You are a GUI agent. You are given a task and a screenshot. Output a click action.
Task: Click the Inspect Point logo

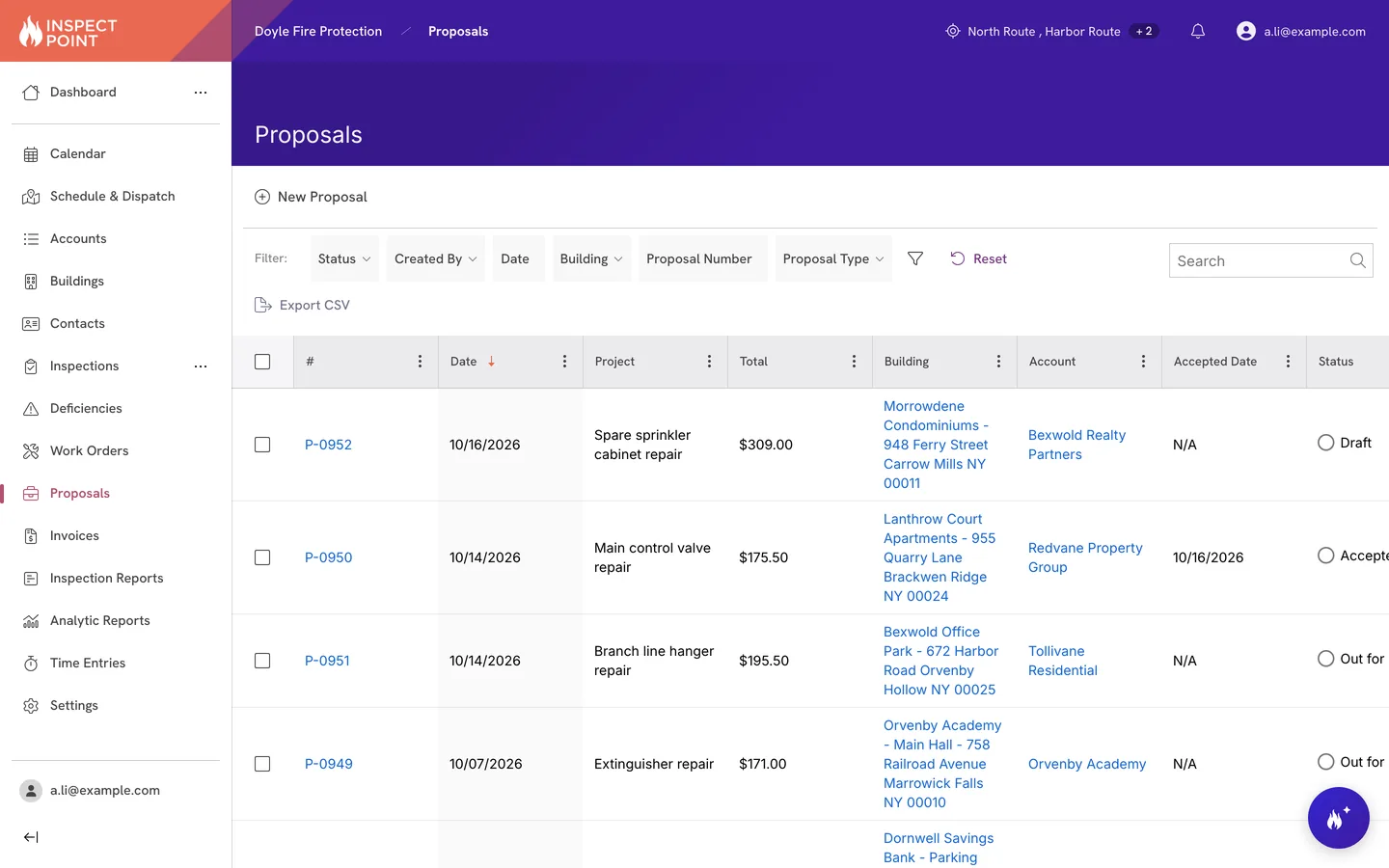point(68,32)
